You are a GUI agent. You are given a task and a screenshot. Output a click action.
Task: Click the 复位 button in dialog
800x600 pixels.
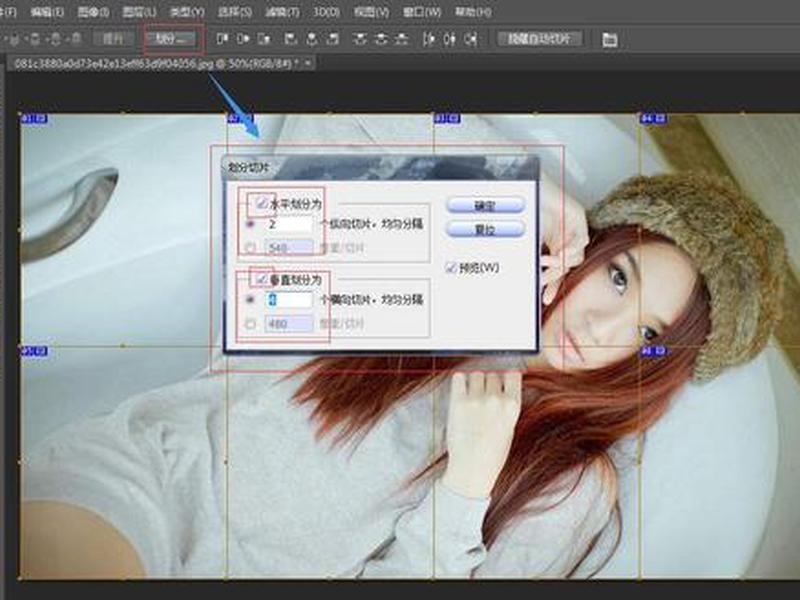coord(485,230)
